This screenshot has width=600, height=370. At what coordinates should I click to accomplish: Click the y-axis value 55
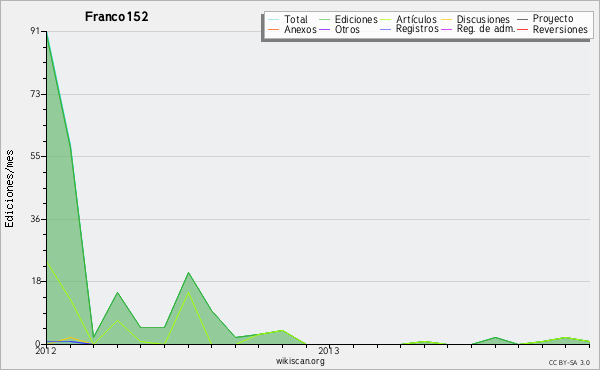(x=35, y=156)
